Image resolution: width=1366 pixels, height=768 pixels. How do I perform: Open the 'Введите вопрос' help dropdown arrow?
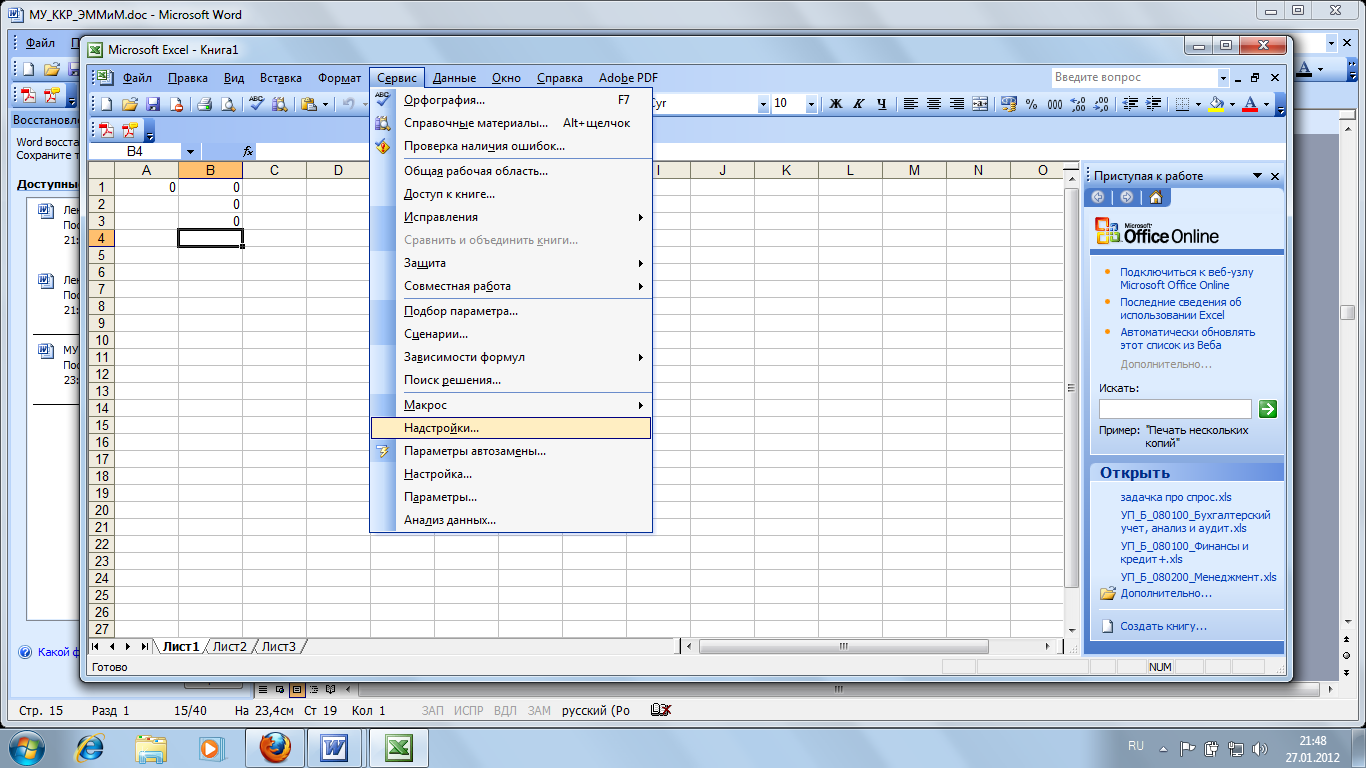1223,78
